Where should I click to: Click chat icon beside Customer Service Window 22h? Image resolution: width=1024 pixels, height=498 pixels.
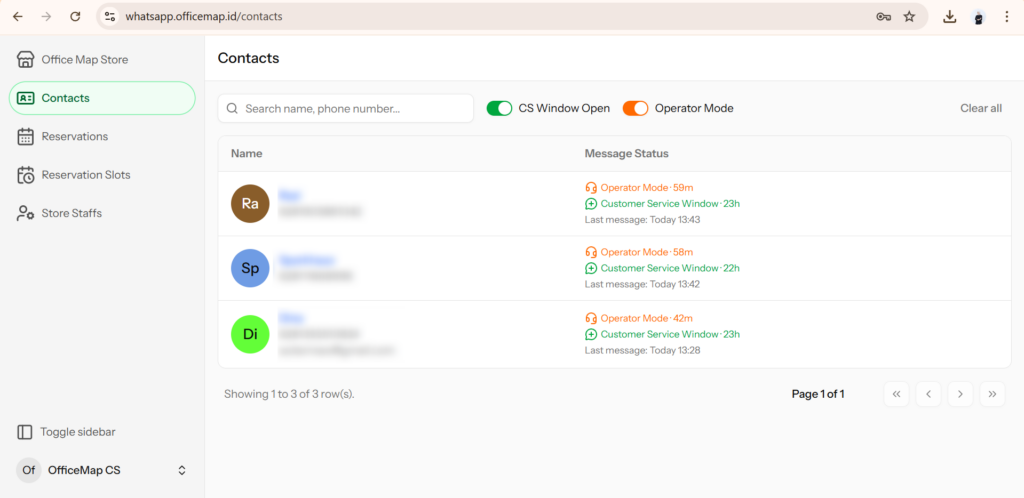pyautogui.click(x=591, y=268)
